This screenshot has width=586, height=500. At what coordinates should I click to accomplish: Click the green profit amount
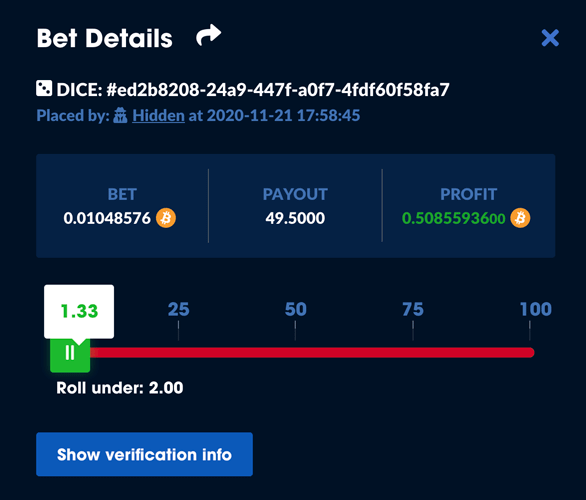tap(453, 218)
